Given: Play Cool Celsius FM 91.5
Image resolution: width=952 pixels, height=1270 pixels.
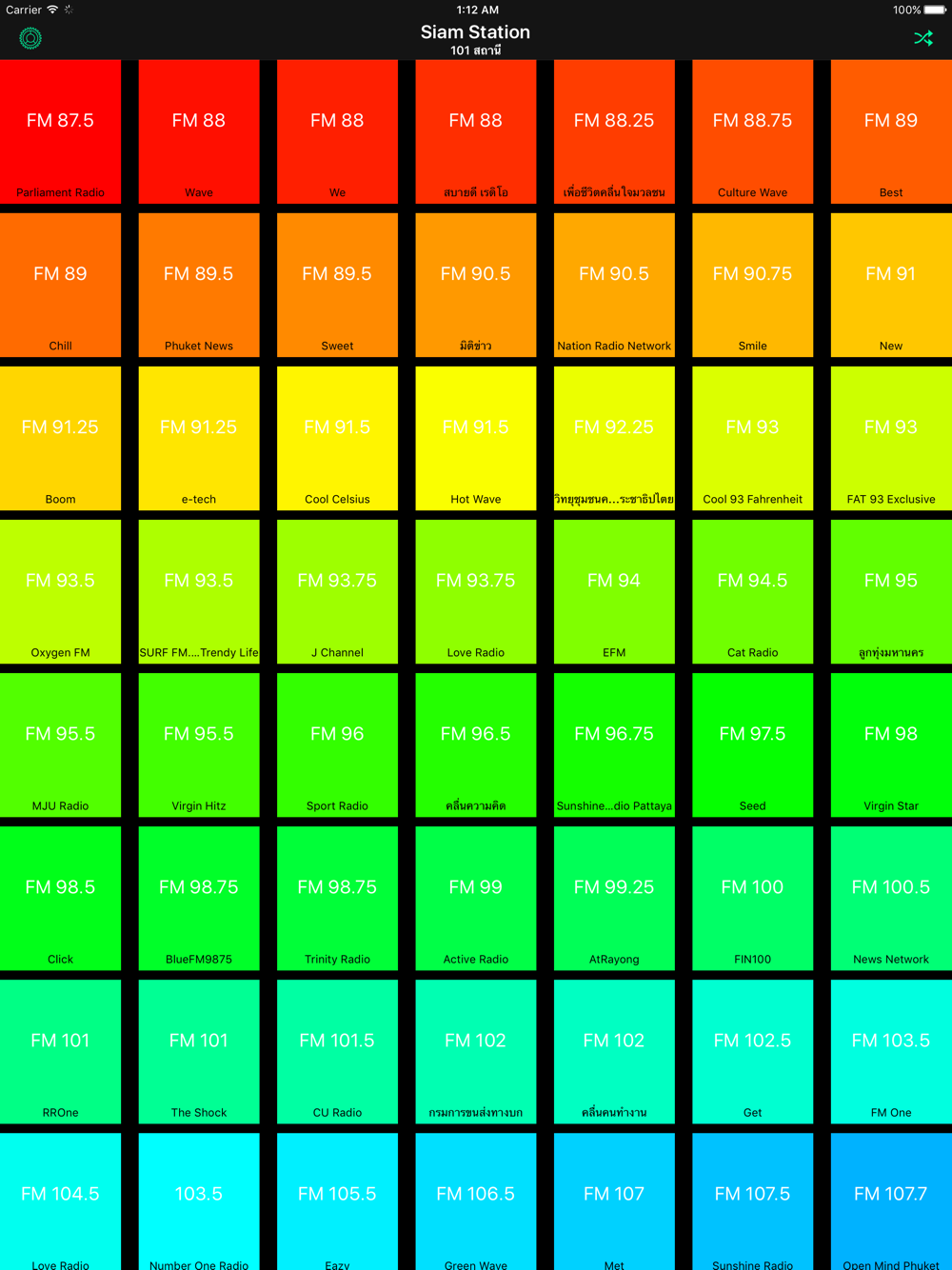Looking at the screenshot, I should point(337,438).
